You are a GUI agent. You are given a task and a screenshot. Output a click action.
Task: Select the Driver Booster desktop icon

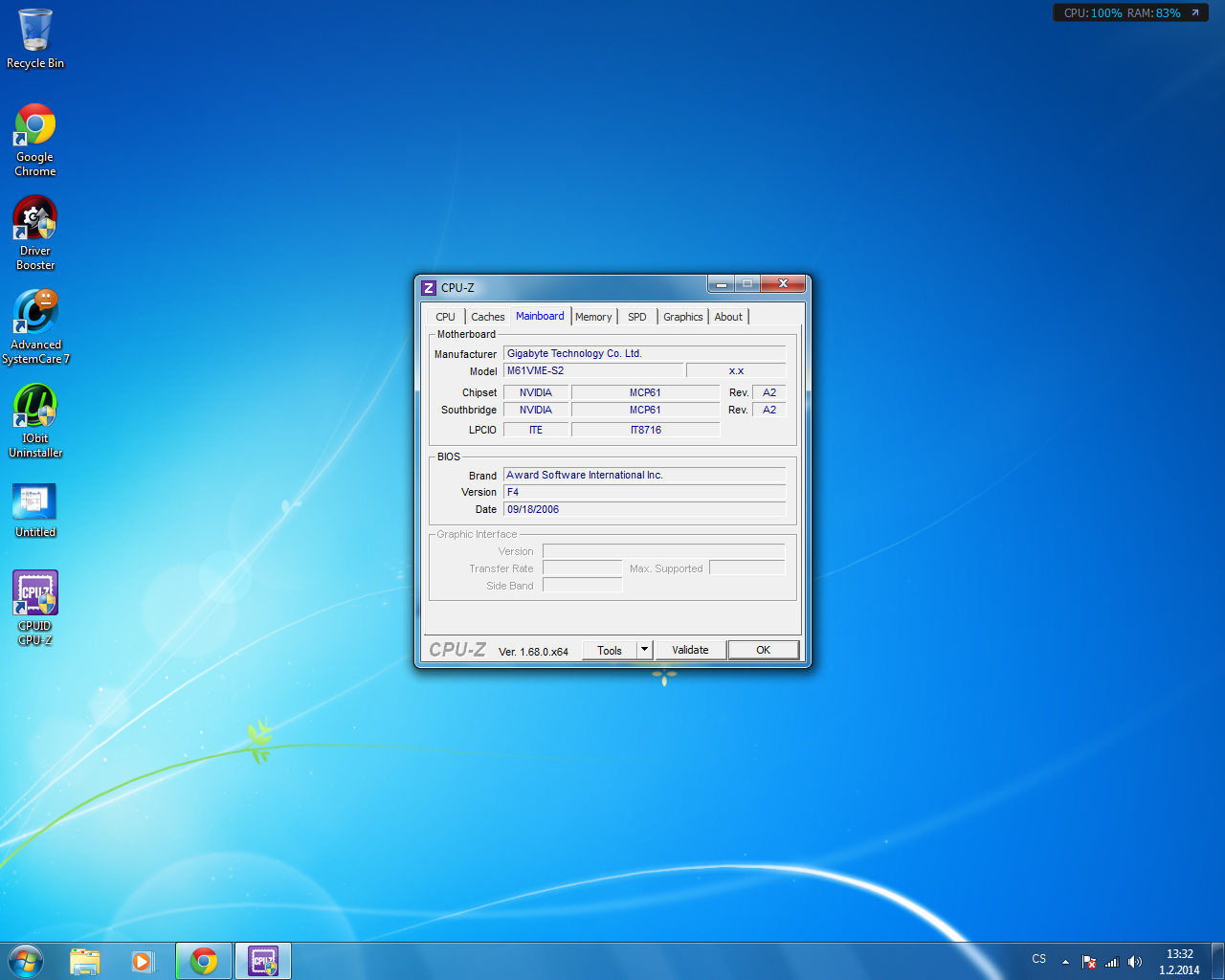(x=35, y=234)
